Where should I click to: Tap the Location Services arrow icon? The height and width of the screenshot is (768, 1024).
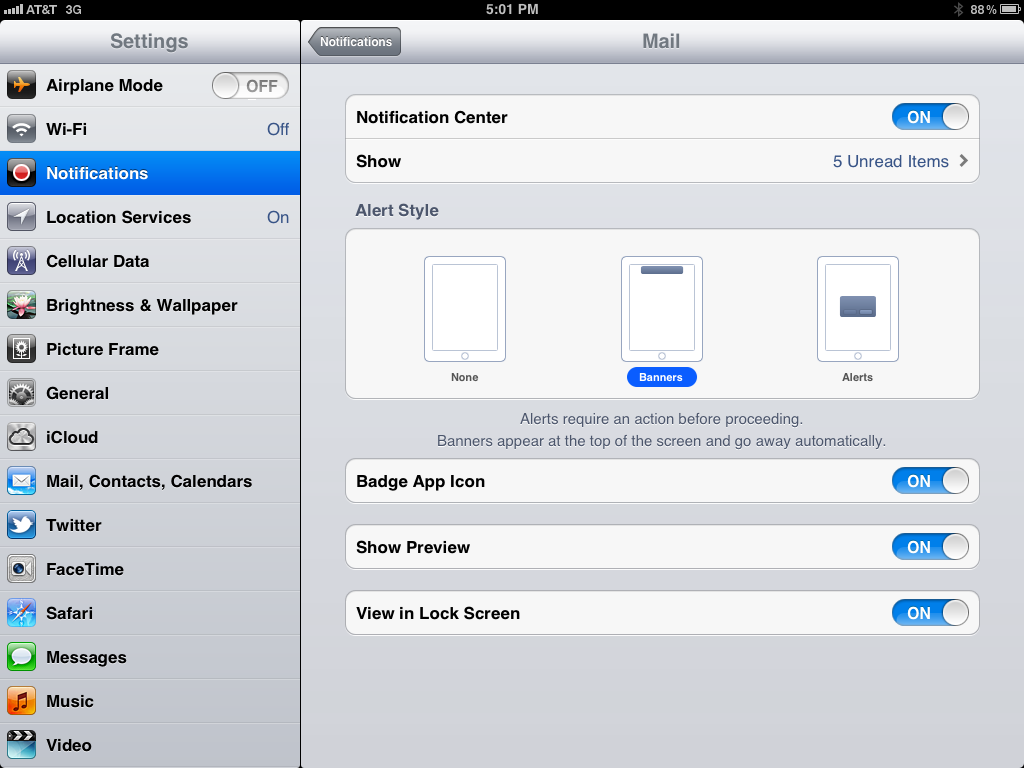click(22, 217)
